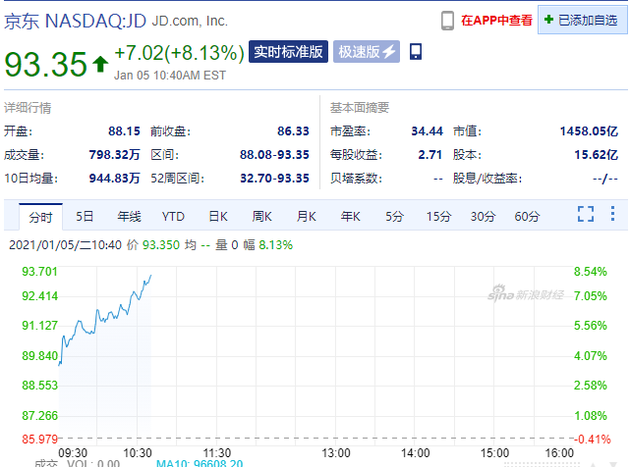Viewport: 630px width, 467px height.
Task: Open the 60分 interval tab
Action: [x=527, y=217]
